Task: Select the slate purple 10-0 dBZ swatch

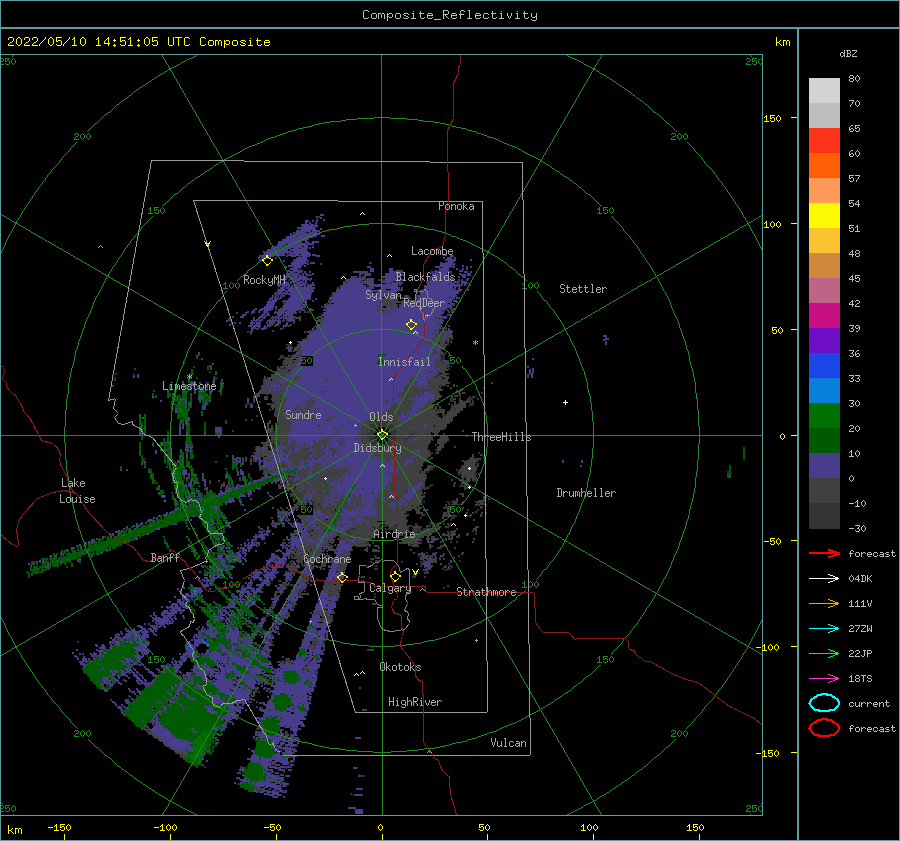Action: tap(824, 466)
